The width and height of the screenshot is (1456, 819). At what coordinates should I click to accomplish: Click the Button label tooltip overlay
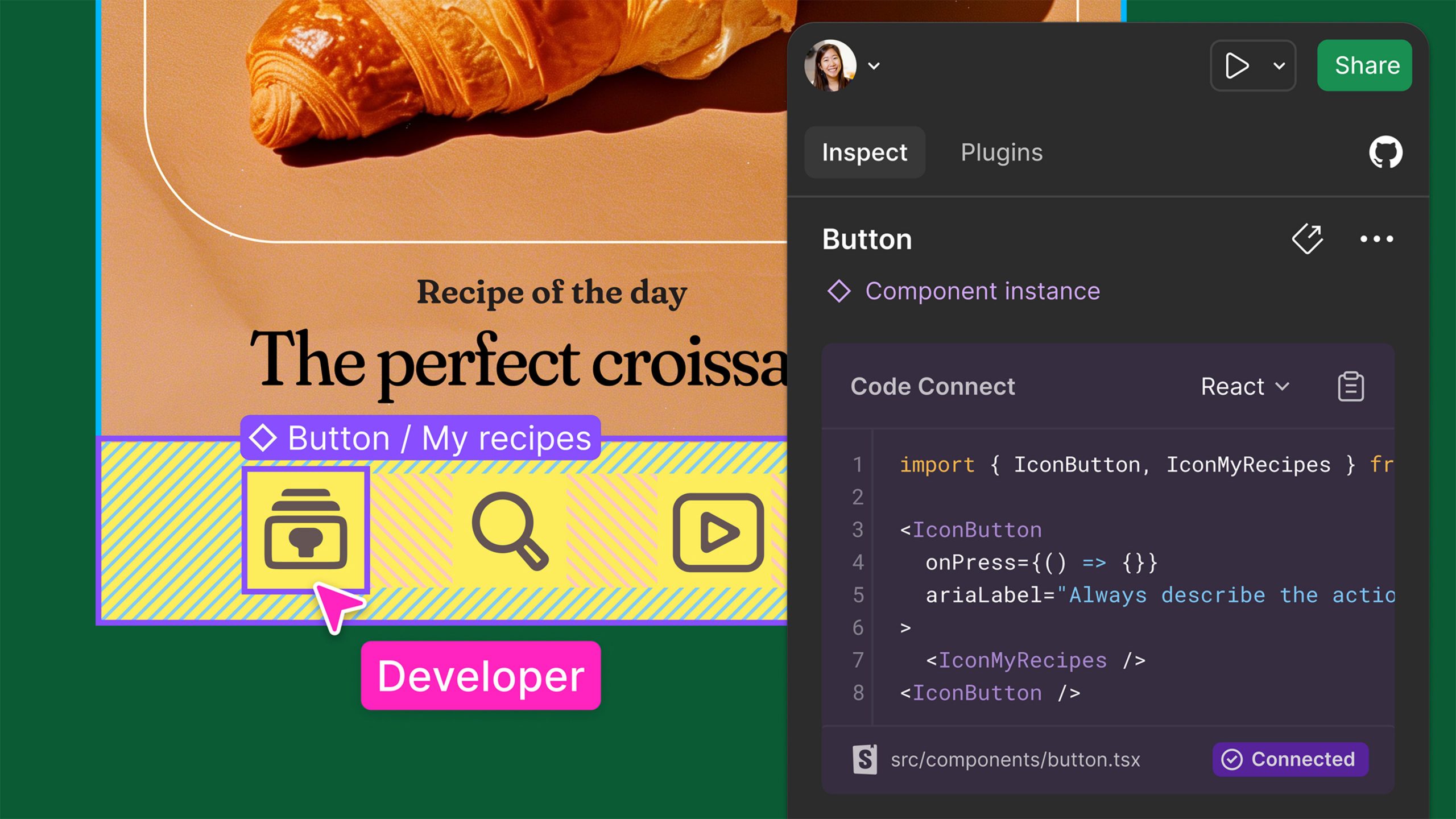click(420, 437)
